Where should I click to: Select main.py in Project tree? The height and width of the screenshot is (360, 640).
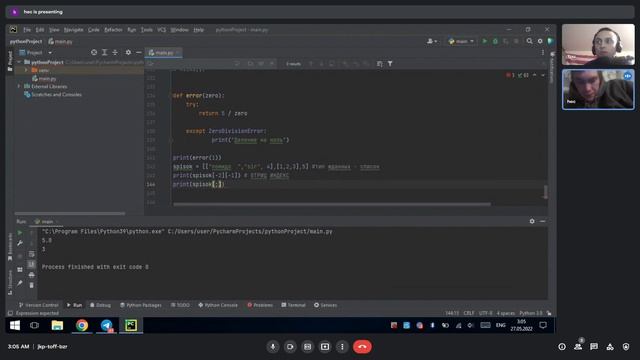[x=47, y=78]
